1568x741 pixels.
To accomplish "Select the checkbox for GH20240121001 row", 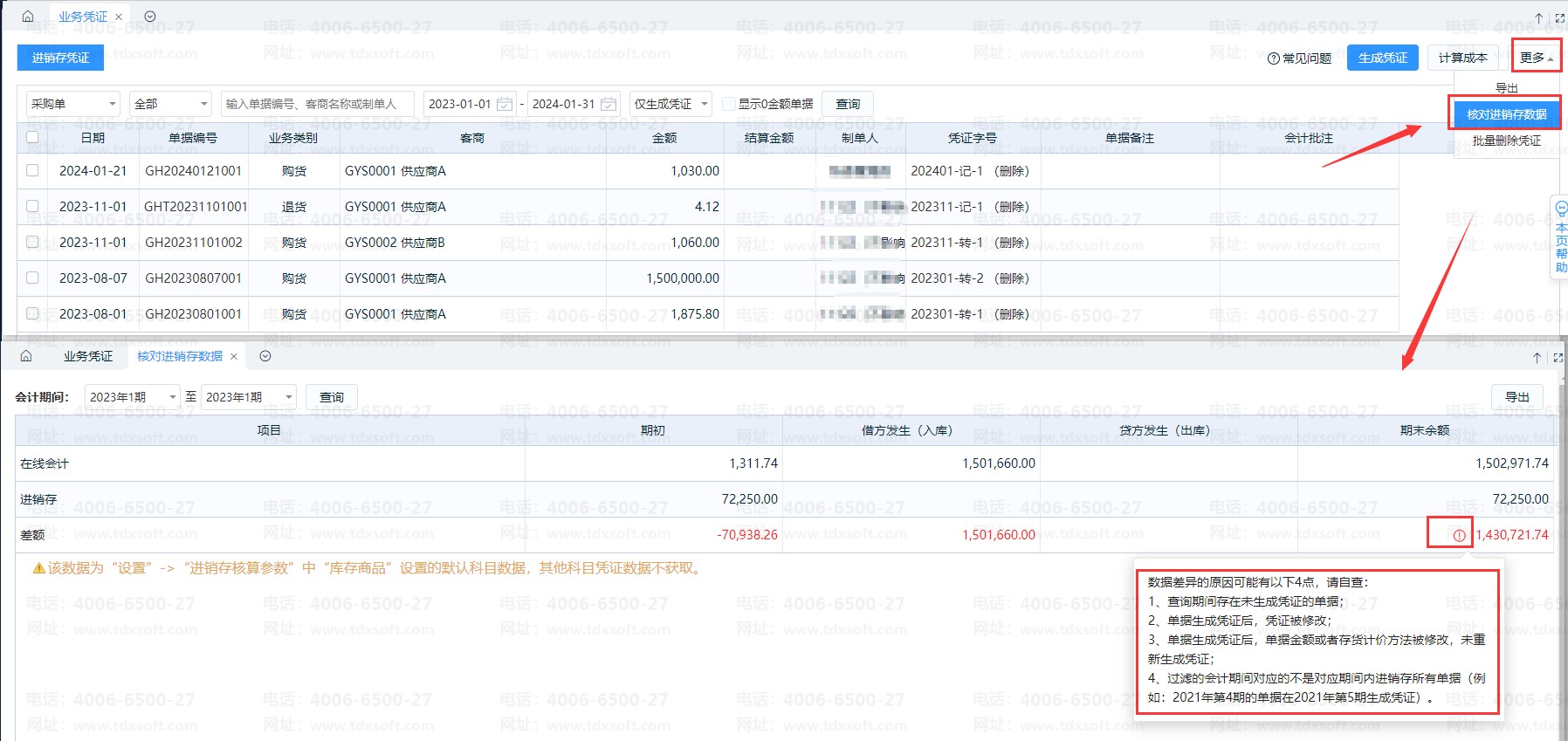I will click(32, 170).
